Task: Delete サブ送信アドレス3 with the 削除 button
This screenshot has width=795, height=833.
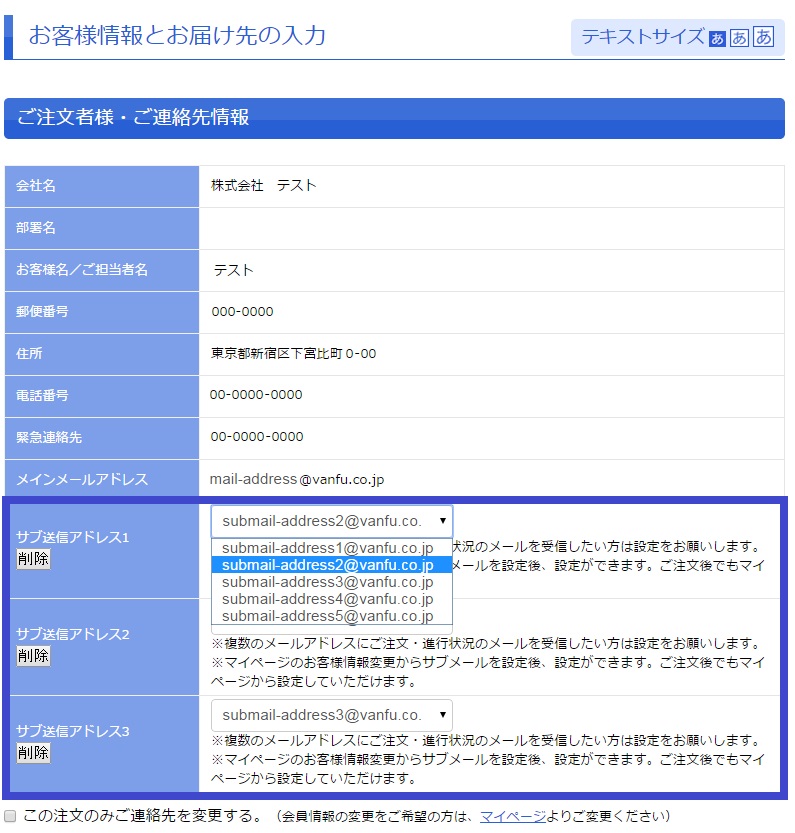Action: pyautogui.click(x=33, y=753)
